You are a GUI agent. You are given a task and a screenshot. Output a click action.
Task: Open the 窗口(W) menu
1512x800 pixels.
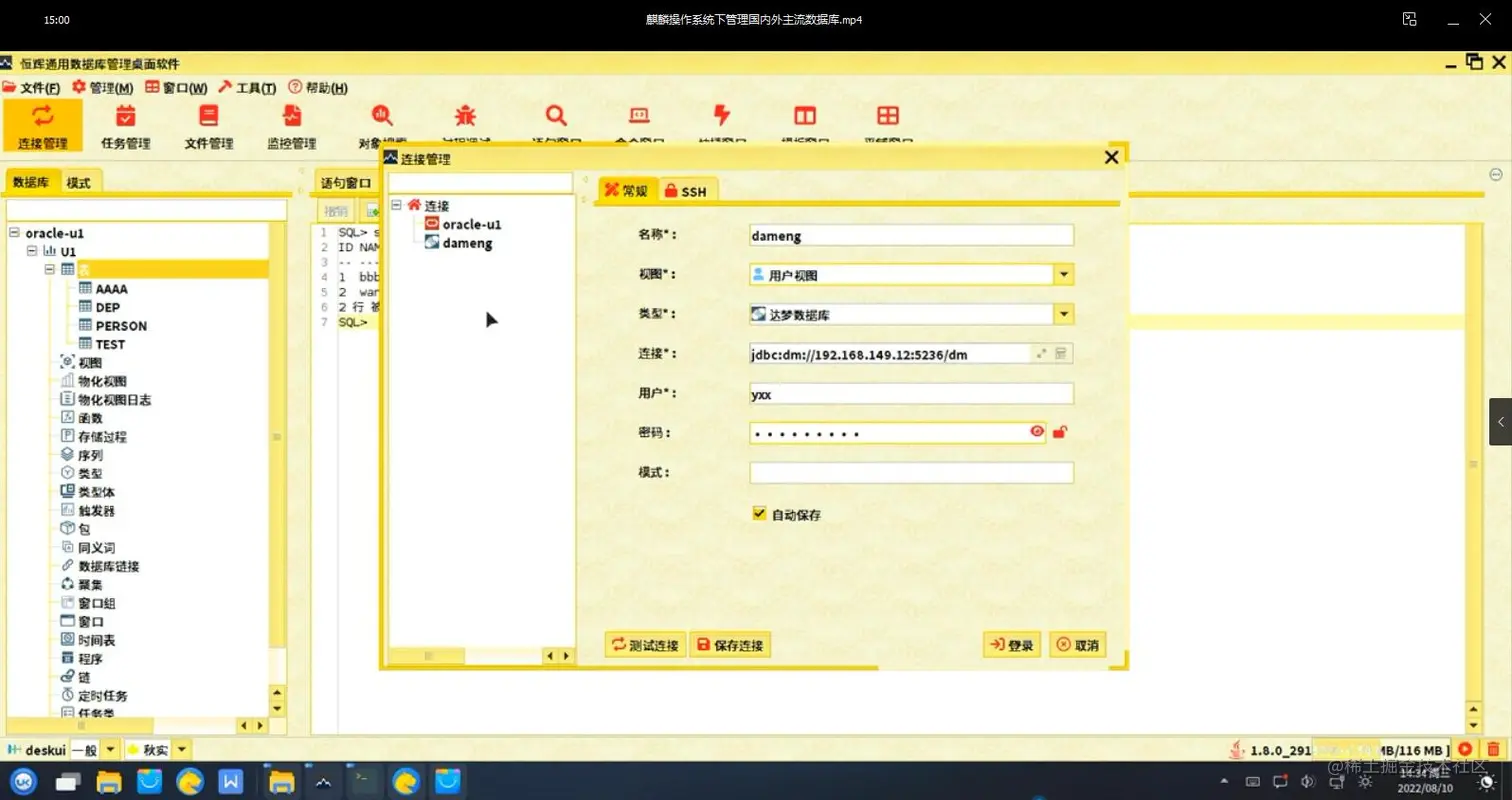click(x=176, y=88)
